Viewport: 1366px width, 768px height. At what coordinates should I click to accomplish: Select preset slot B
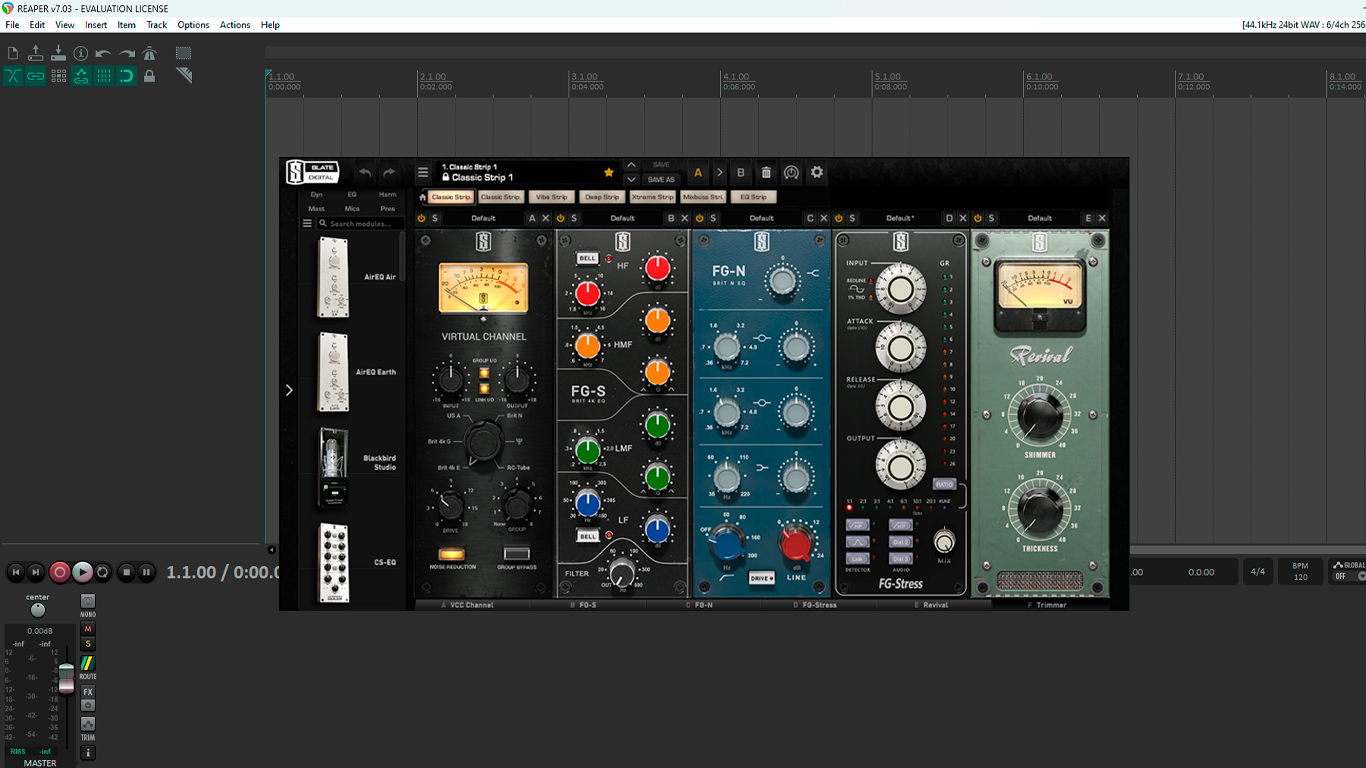click(741, 173)
